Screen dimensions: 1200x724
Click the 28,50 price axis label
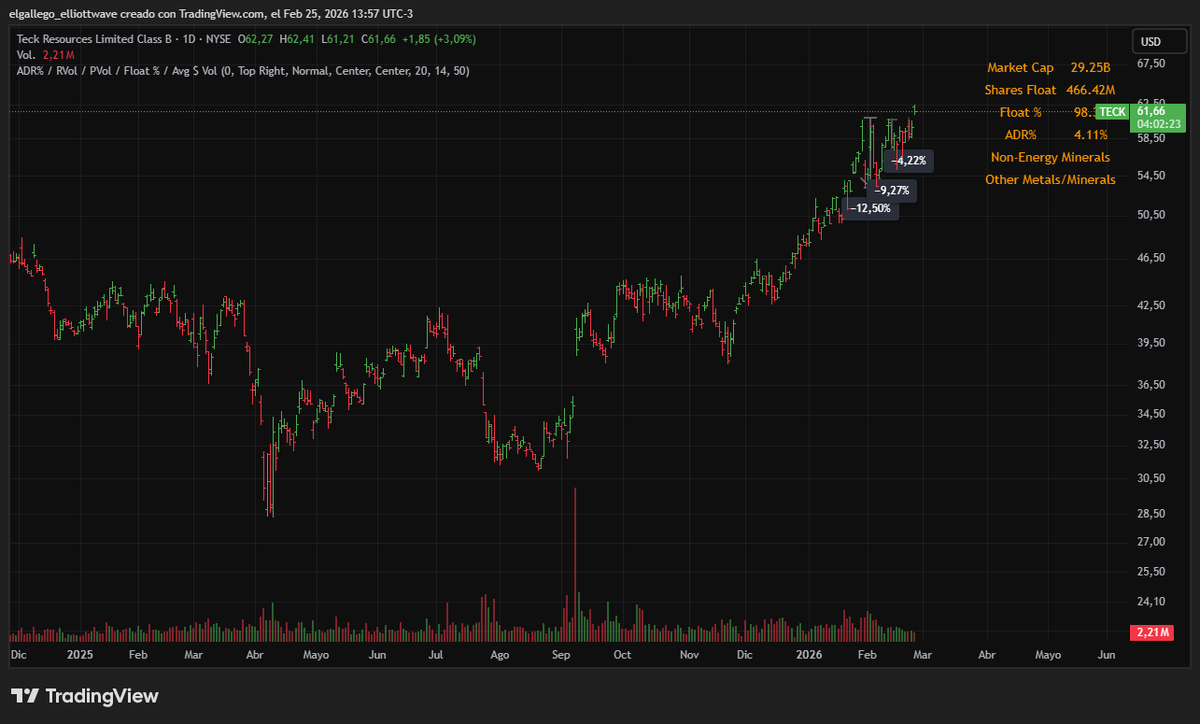tap(1153, 513)
